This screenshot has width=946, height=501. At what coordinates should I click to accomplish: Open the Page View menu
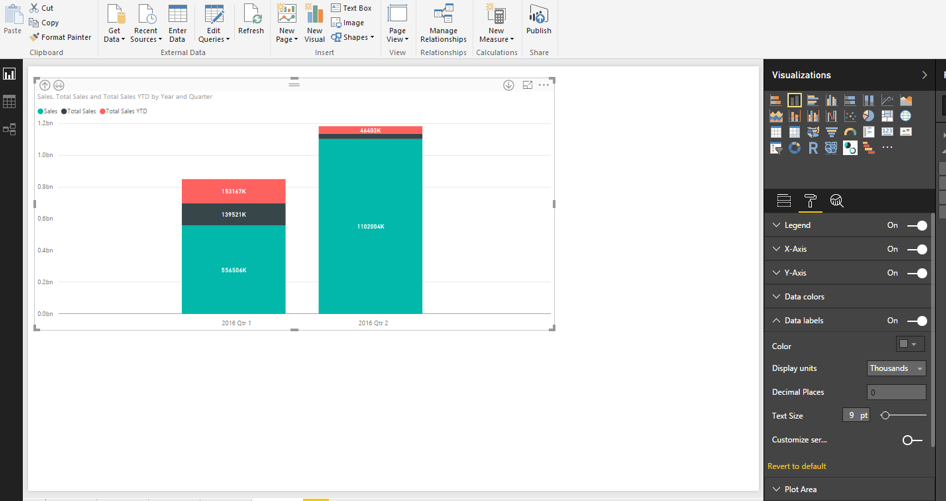pos(397,23)
